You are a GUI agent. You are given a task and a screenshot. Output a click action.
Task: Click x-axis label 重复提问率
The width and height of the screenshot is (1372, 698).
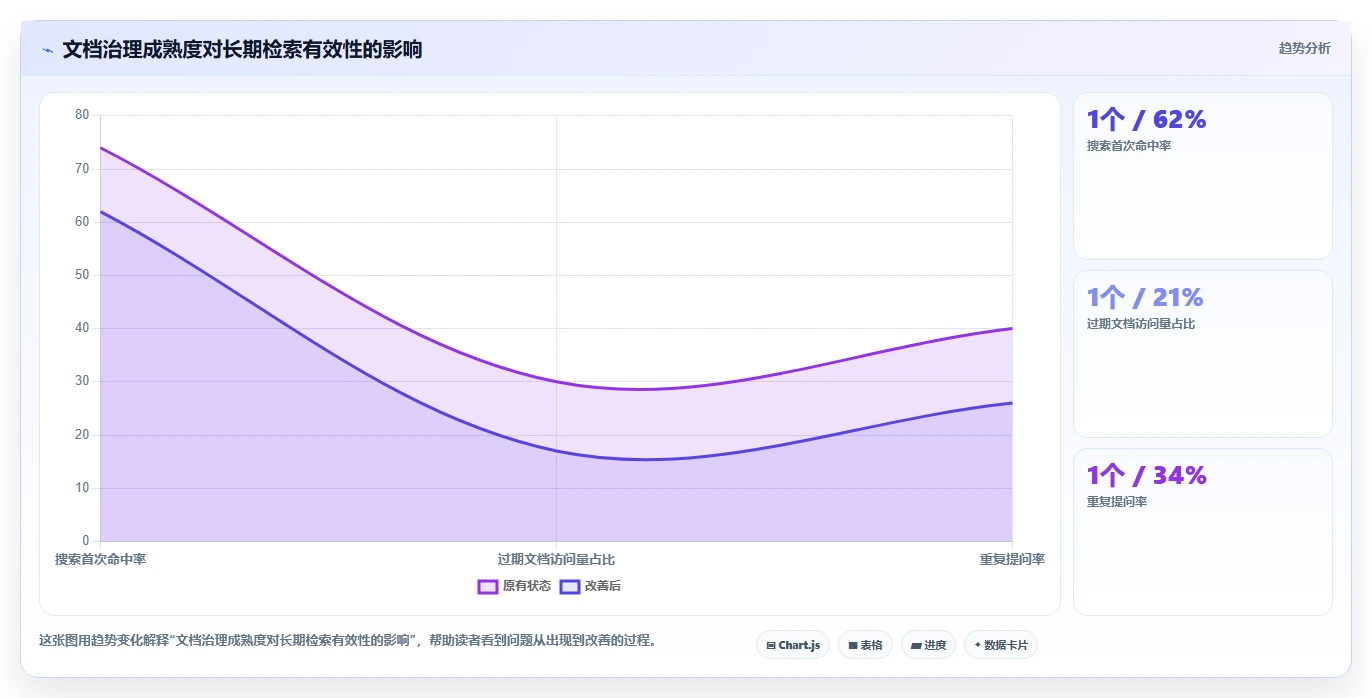click(x=1012, y=559)
